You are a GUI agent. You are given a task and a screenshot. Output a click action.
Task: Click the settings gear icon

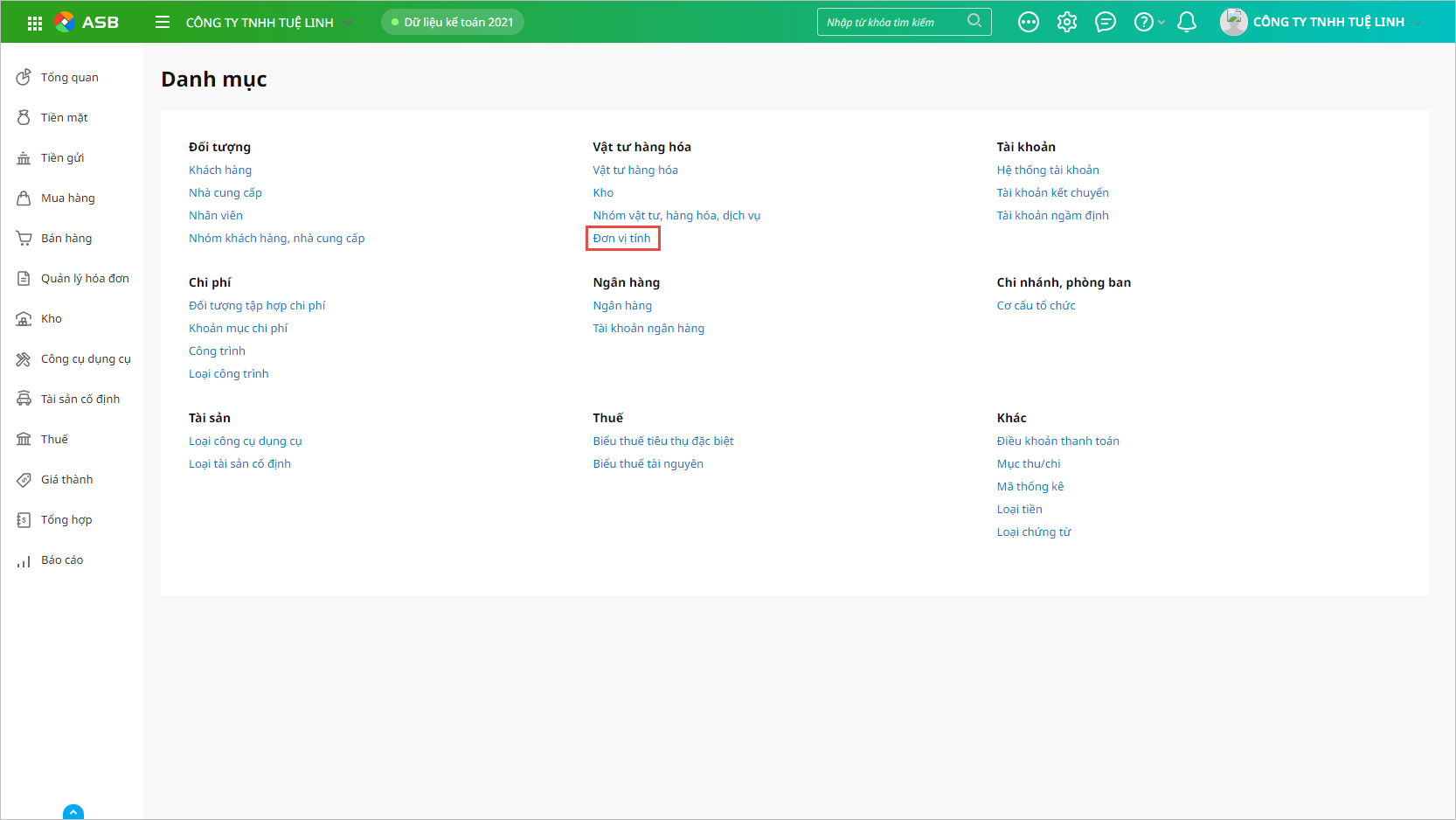pos(1067,22)
